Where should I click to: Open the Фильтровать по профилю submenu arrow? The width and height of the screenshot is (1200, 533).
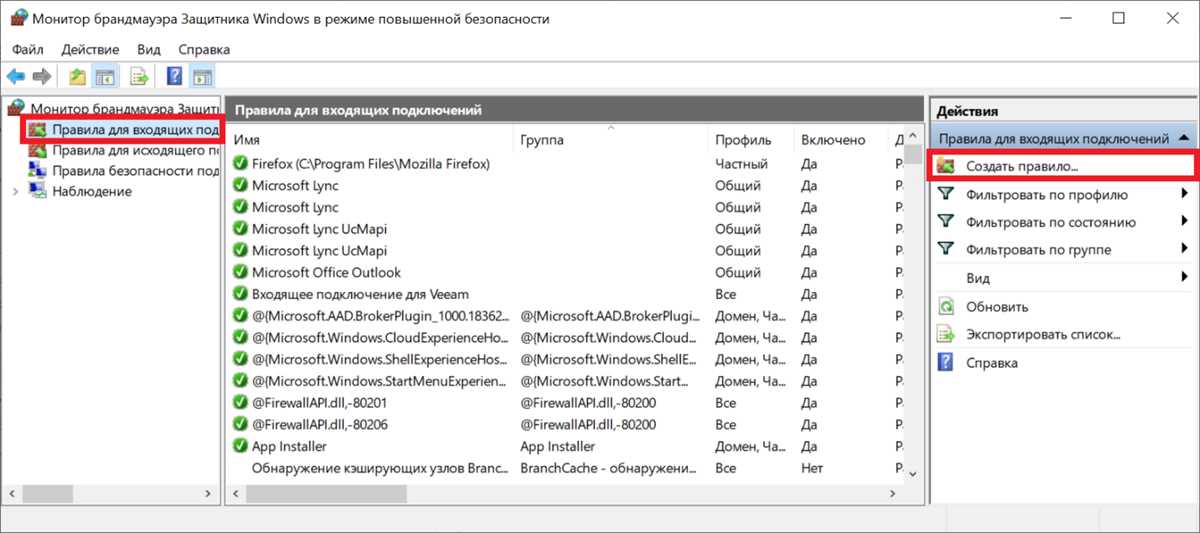(x=1184, y=194)
